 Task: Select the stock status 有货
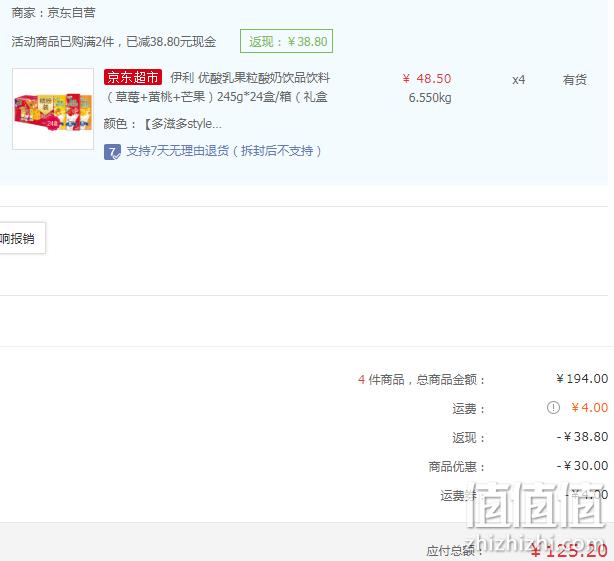point(574,80)
